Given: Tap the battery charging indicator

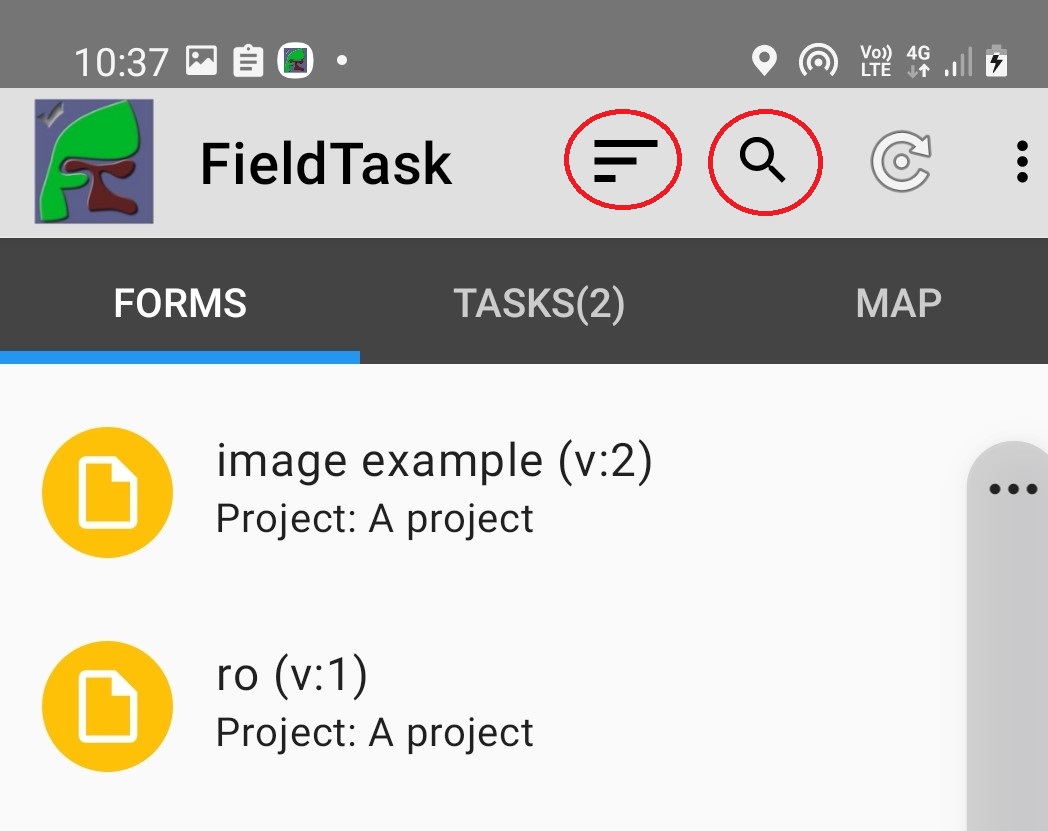Looking at the screenshot, I should (x=997, y=62).
